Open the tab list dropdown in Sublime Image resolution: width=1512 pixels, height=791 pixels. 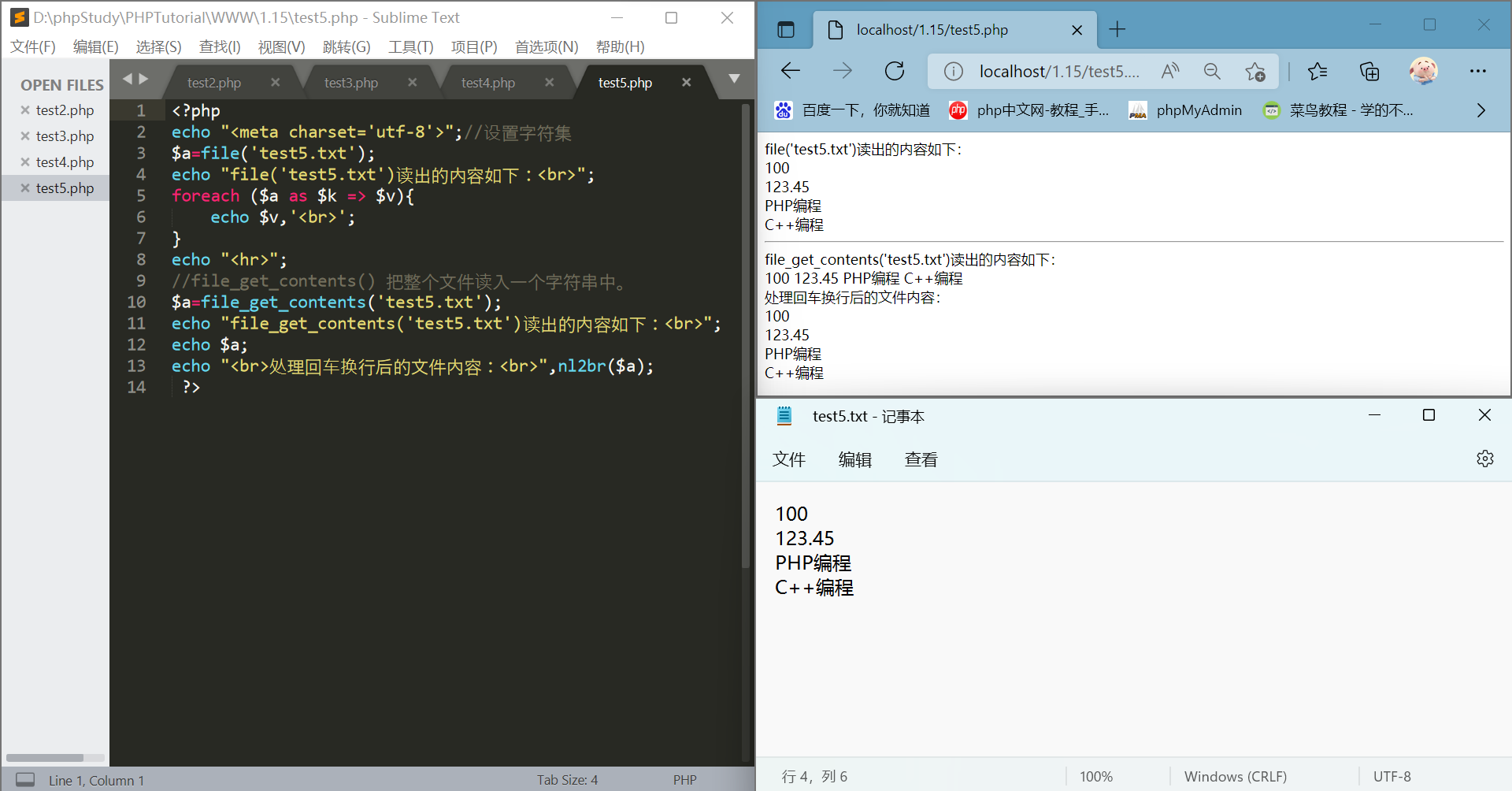tap(734, 79)
